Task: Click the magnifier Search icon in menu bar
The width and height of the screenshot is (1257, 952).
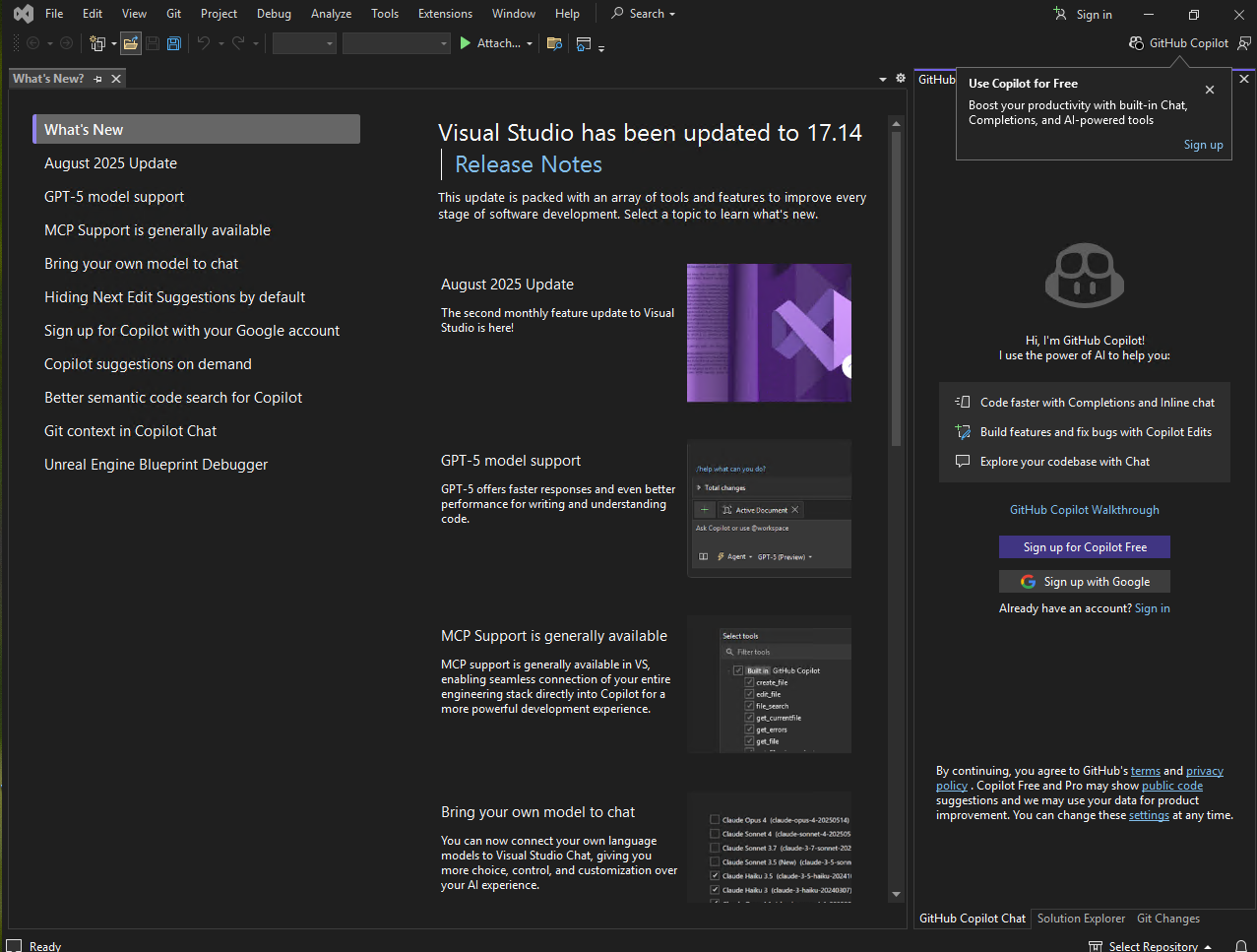Action: [x=618, y=13]
